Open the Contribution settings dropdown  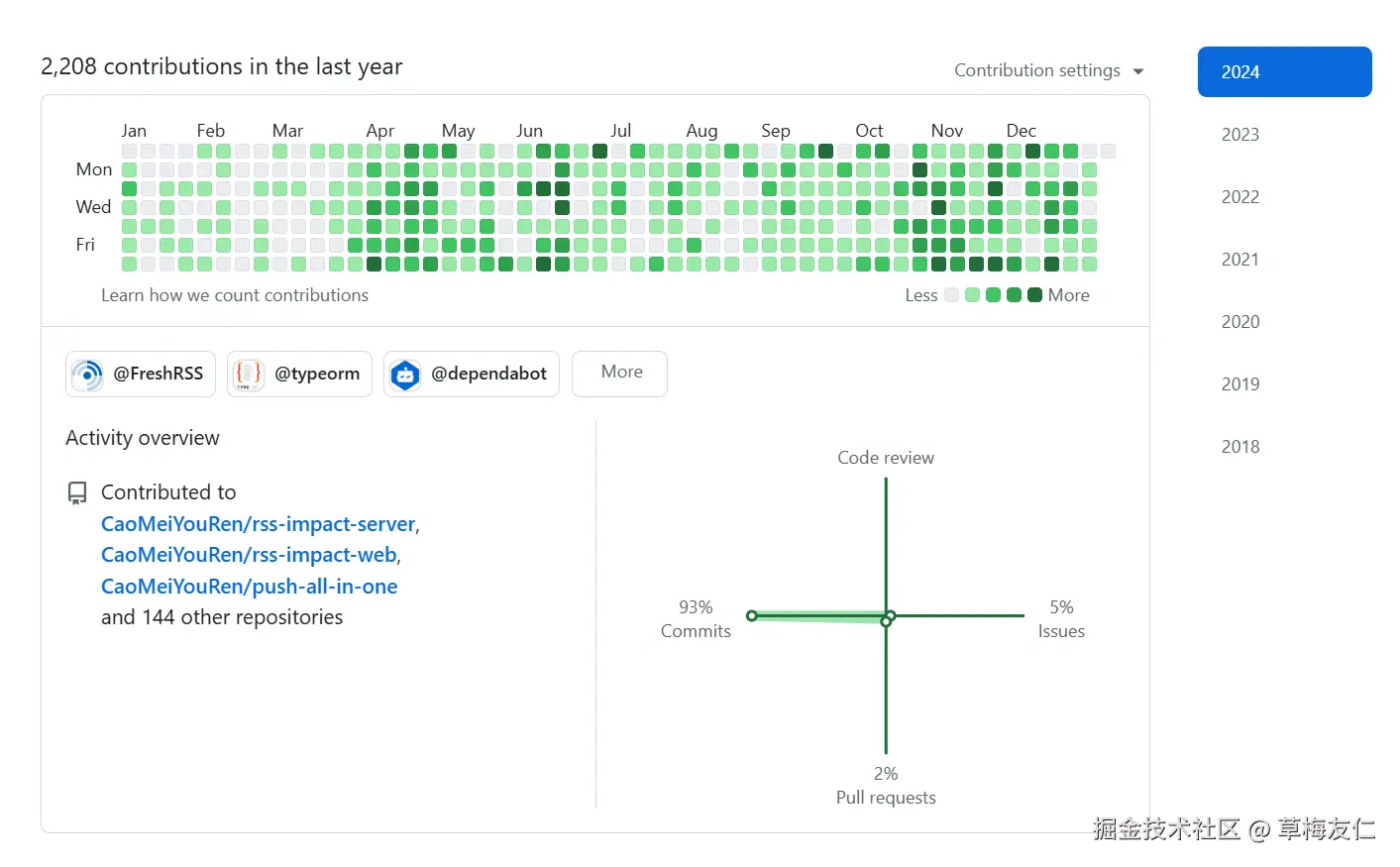[1049, 70]
